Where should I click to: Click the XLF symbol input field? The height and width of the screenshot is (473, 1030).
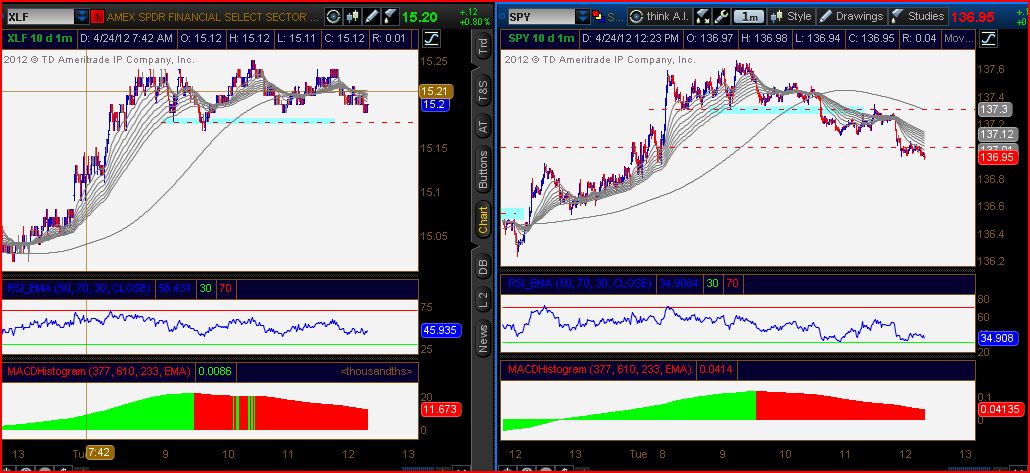(39, 16)
